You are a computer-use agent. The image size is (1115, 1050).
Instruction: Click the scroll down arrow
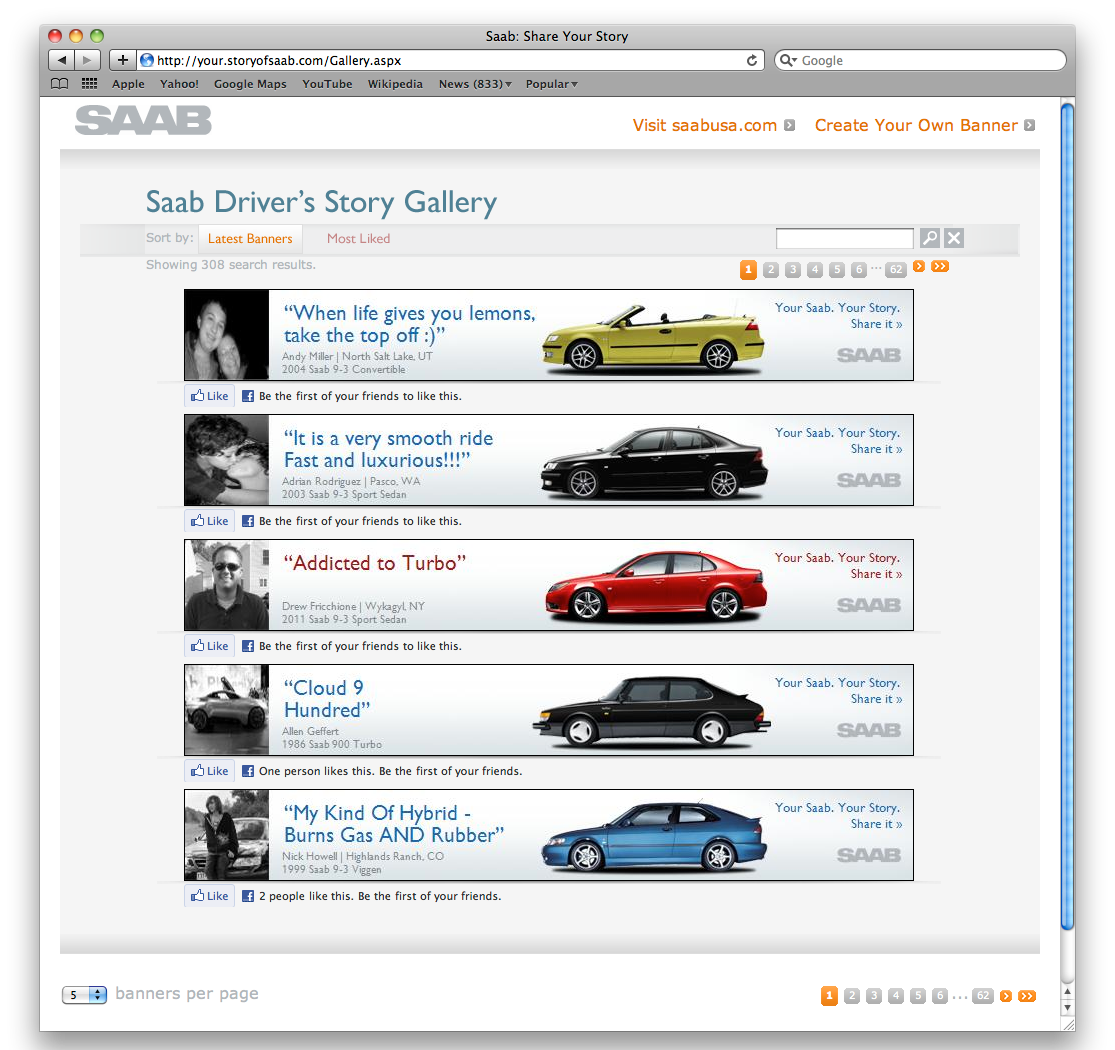(x=1067, y=1007)
